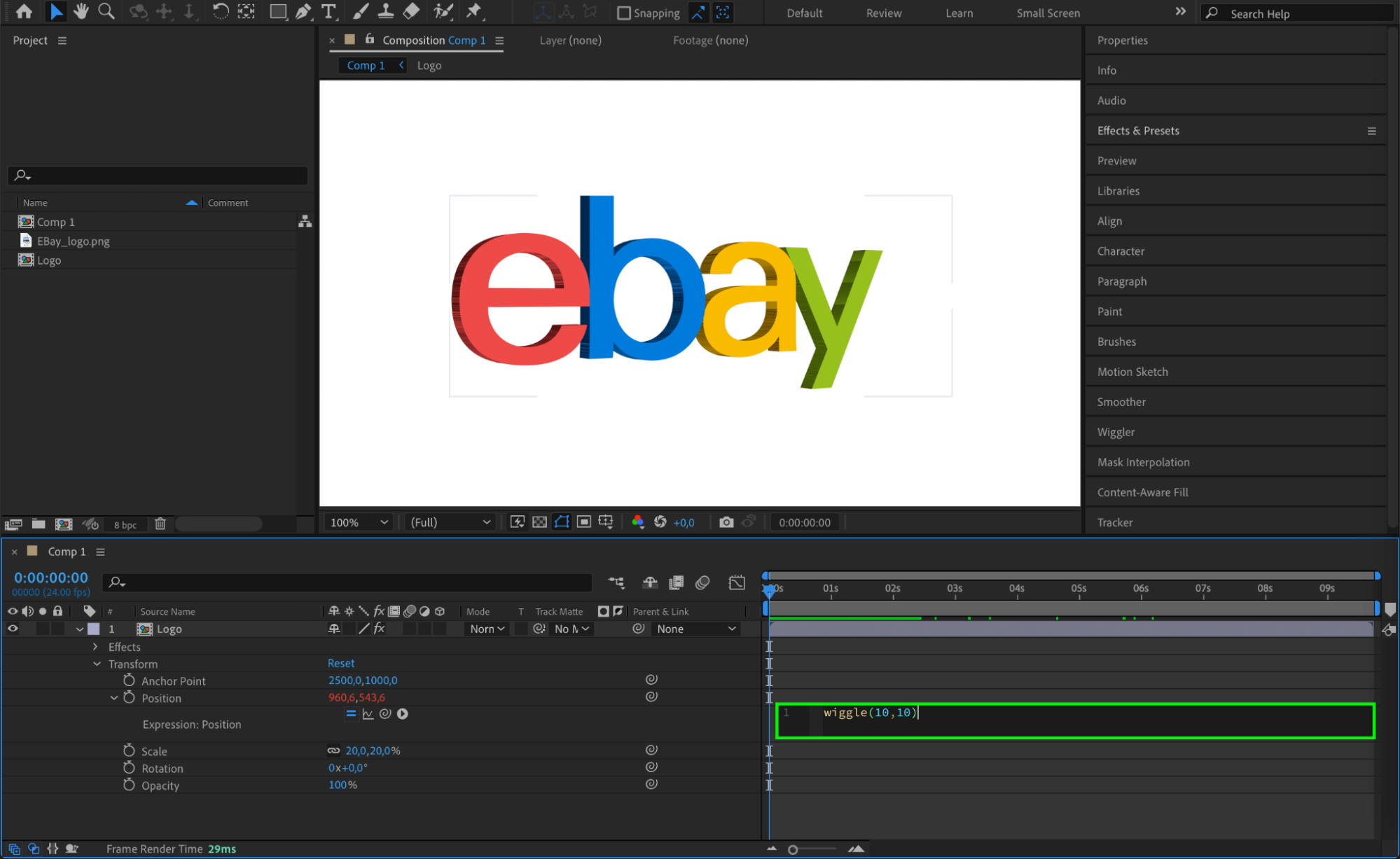The width and height of the screenshot is (1400, 859).
Task: Take snapshot with camera icon
Action: point(726,522)
